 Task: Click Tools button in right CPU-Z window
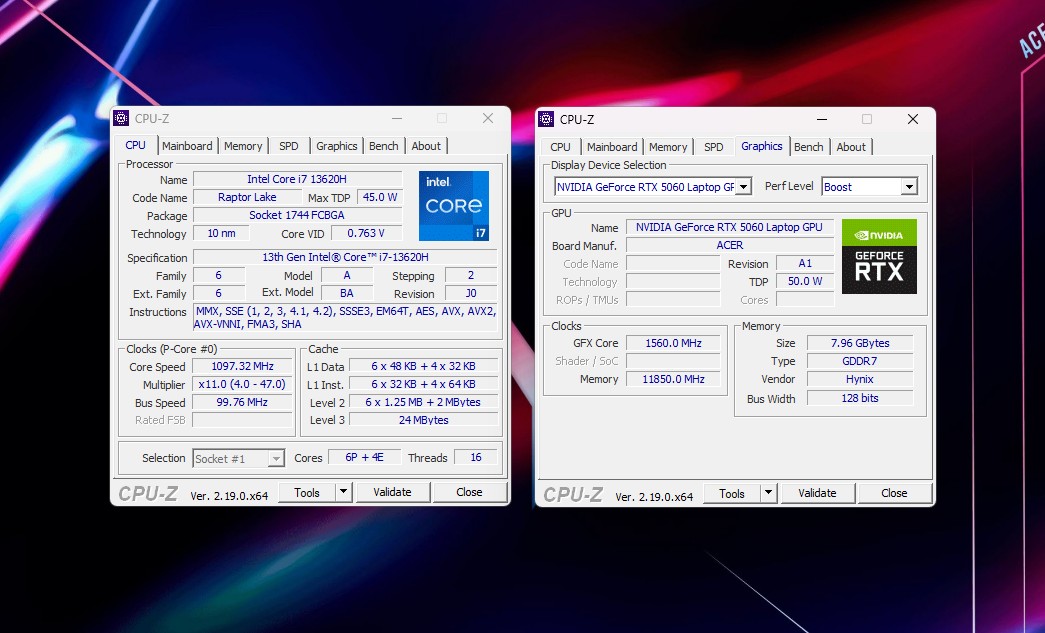(732, 493)
